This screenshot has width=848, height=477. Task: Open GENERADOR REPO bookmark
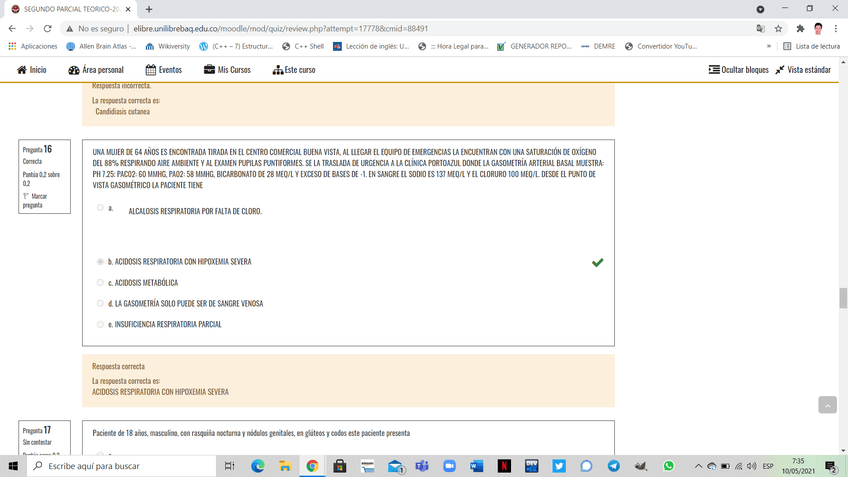coord(534,47)
